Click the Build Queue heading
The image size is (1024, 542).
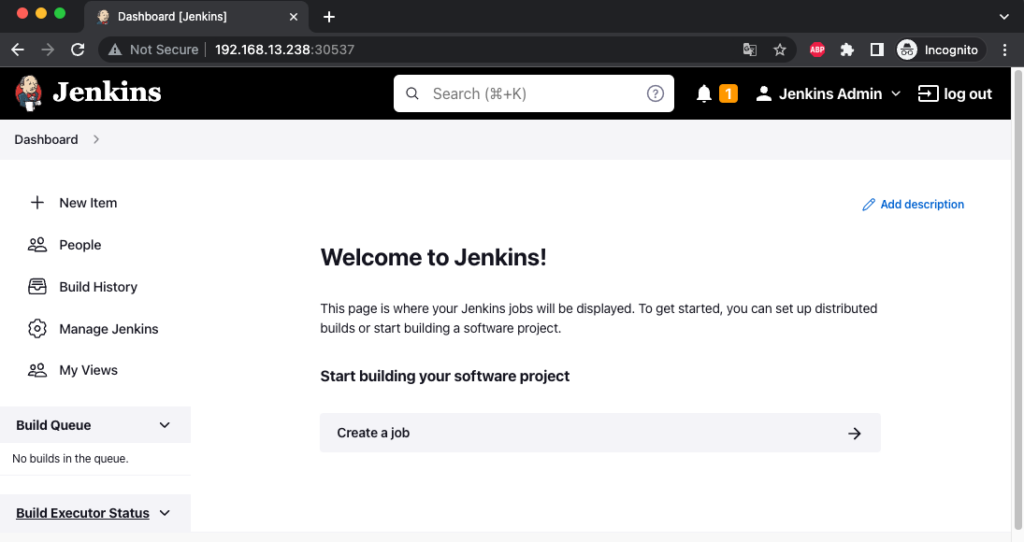(54, 425)
